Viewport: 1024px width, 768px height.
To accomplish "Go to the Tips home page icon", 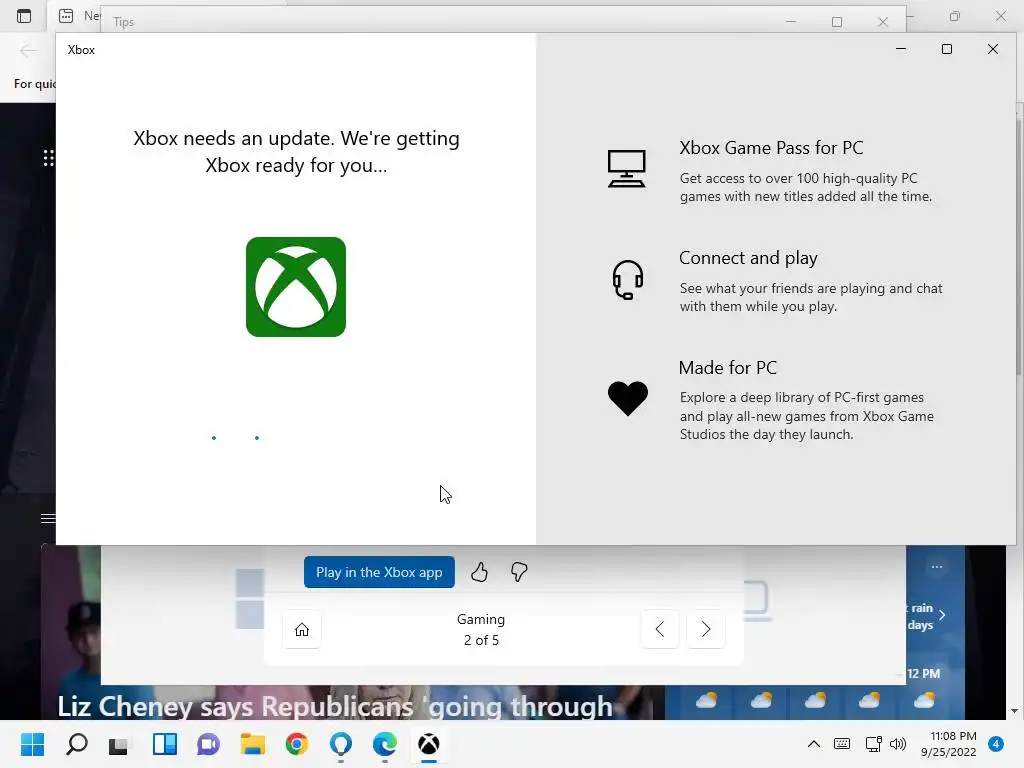I will point(302,630).
